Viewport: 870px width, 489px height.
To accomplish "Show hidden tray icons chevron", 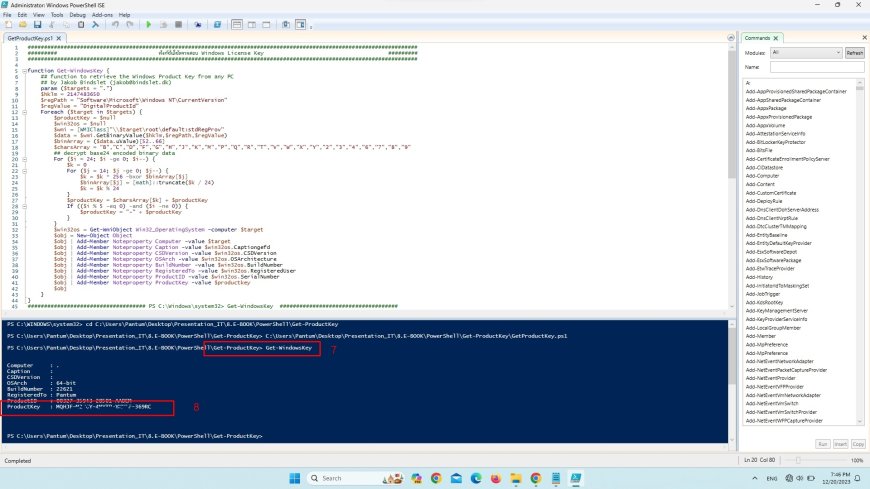I will pyautogui.click(x=755, y=478).
